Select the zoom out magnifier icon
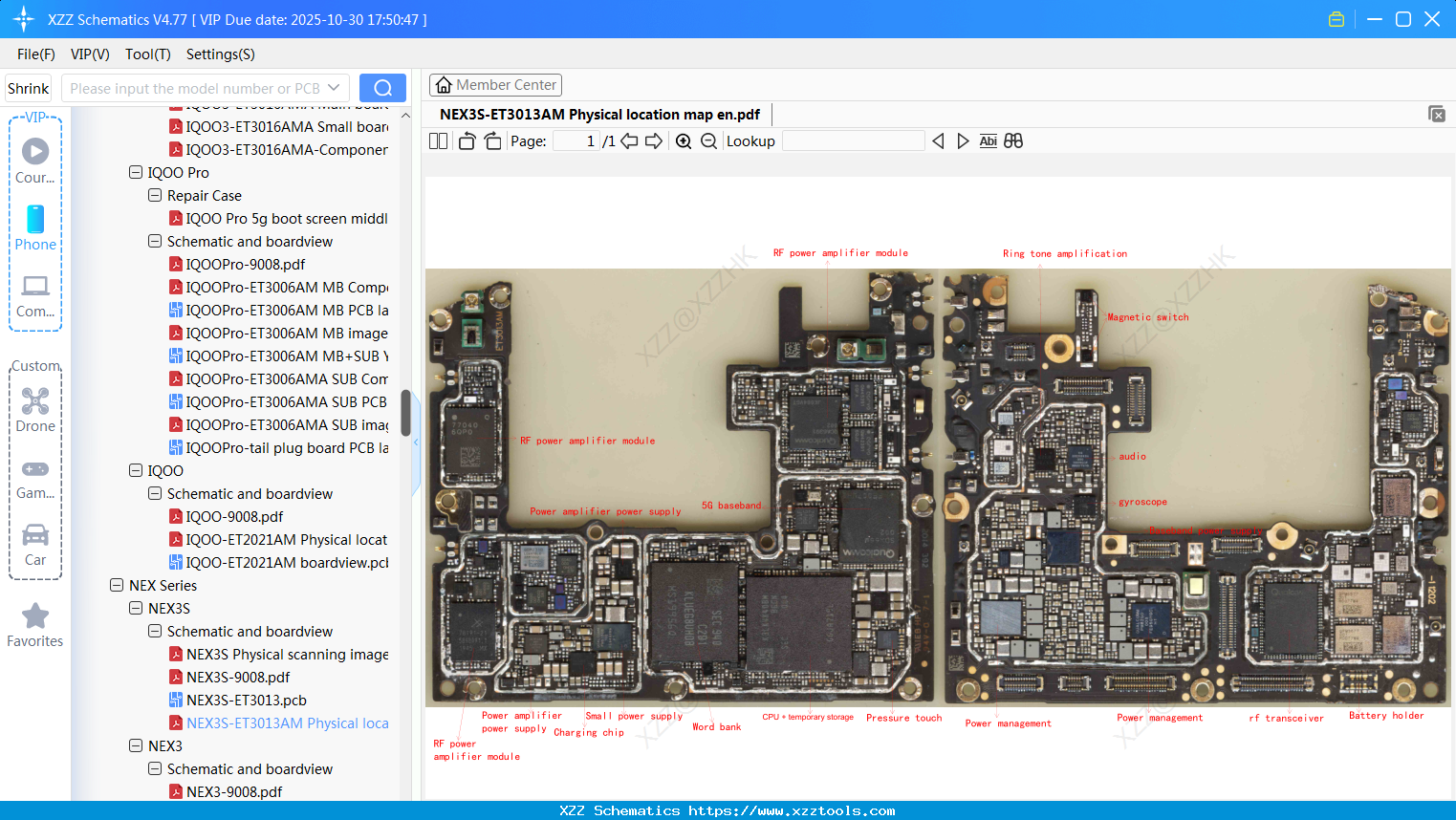Viewport: 1456px width, 820px height. pos(708,140)
